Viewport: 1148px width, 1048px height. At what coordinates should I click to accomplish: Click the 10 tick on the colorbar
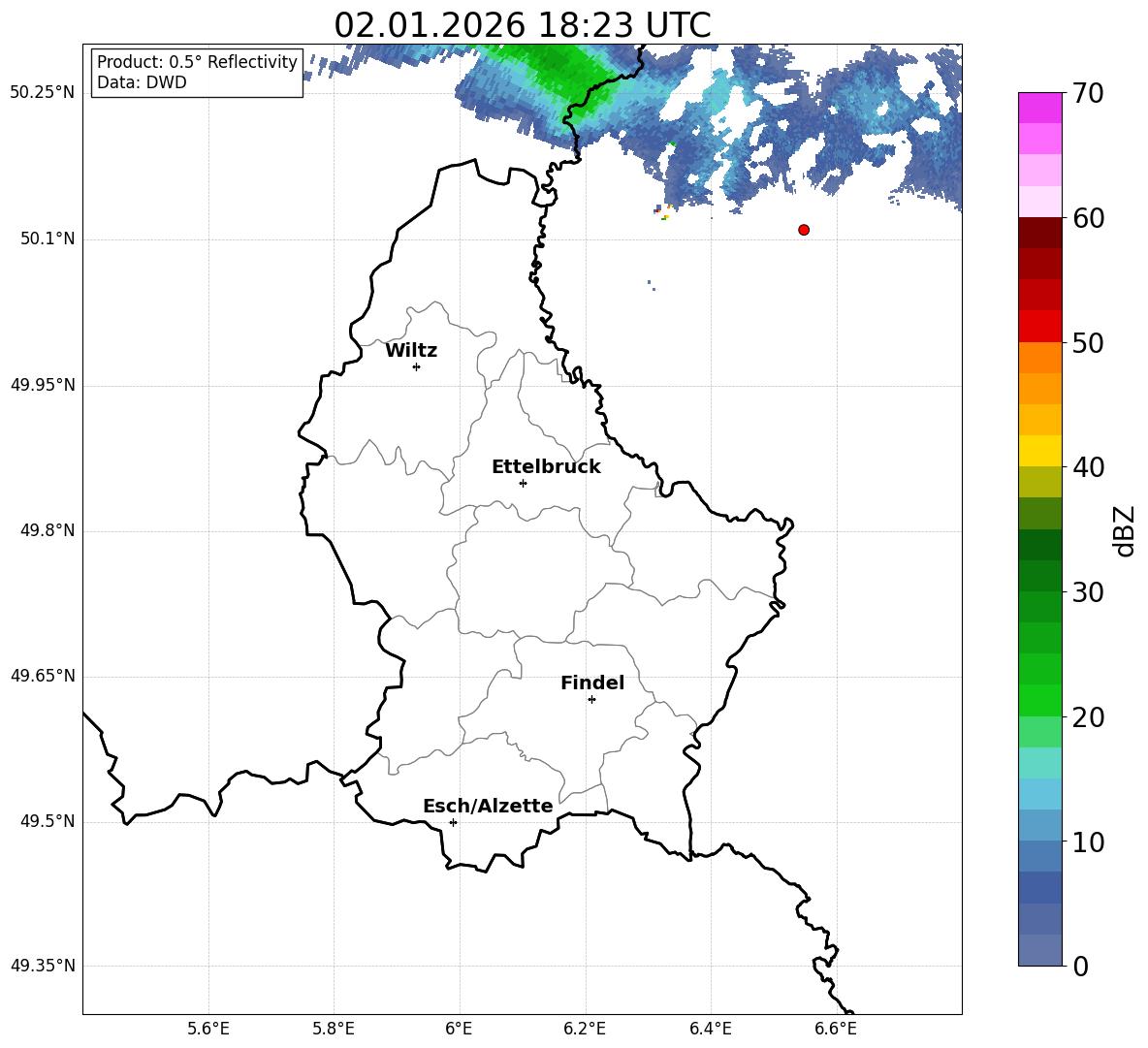1088,842
